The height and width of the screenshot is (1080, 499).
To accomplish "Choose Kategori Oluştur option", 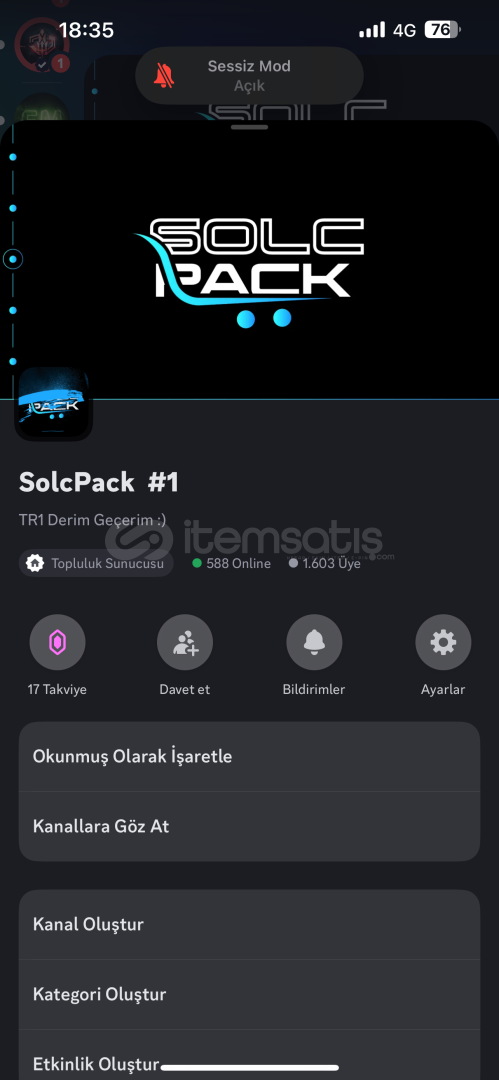I will [x=250, y=995].
